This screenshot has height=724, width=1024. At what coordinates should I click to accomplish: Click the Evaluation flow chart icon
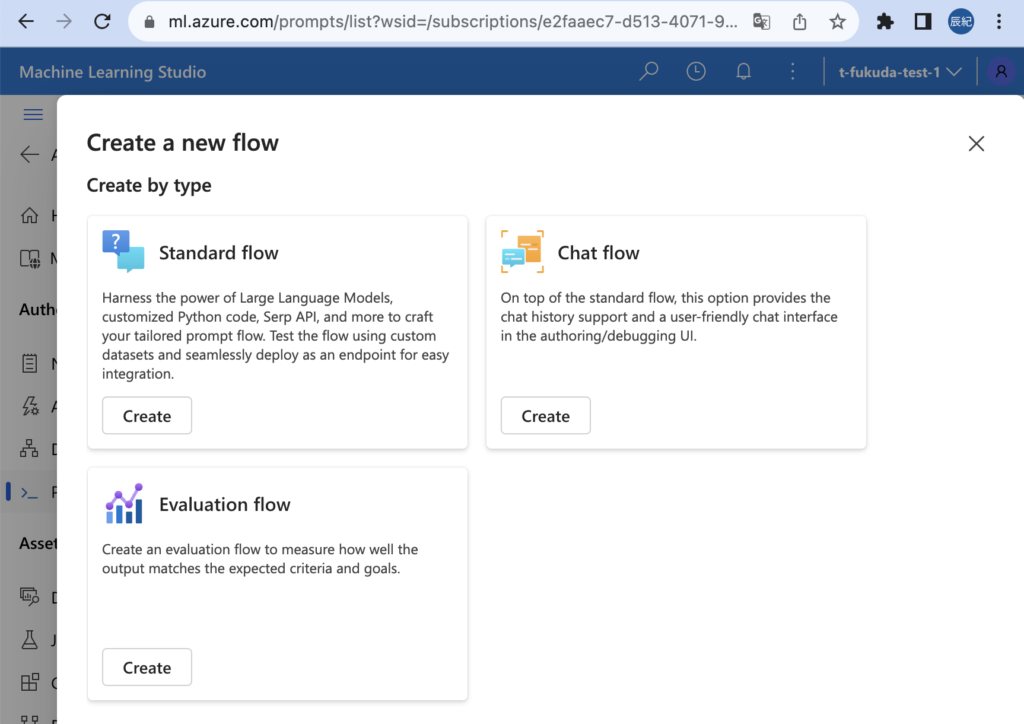[x=123, y=504]
